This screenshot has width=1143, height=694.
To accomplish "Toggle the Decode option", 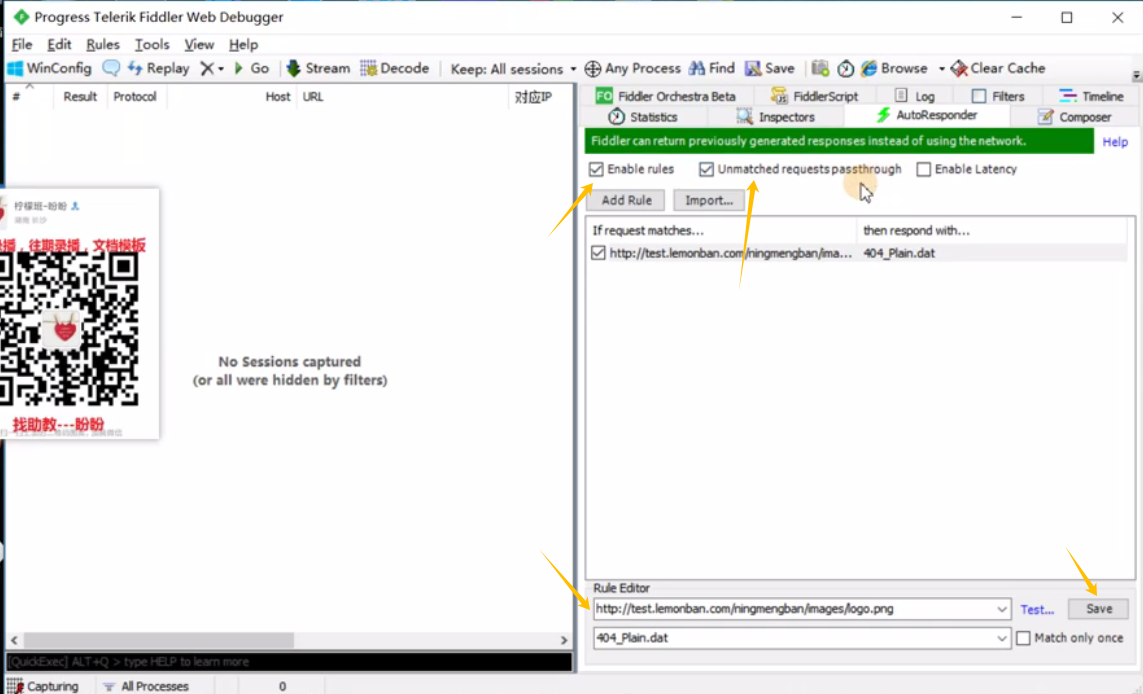I will (x=394, y=69).
